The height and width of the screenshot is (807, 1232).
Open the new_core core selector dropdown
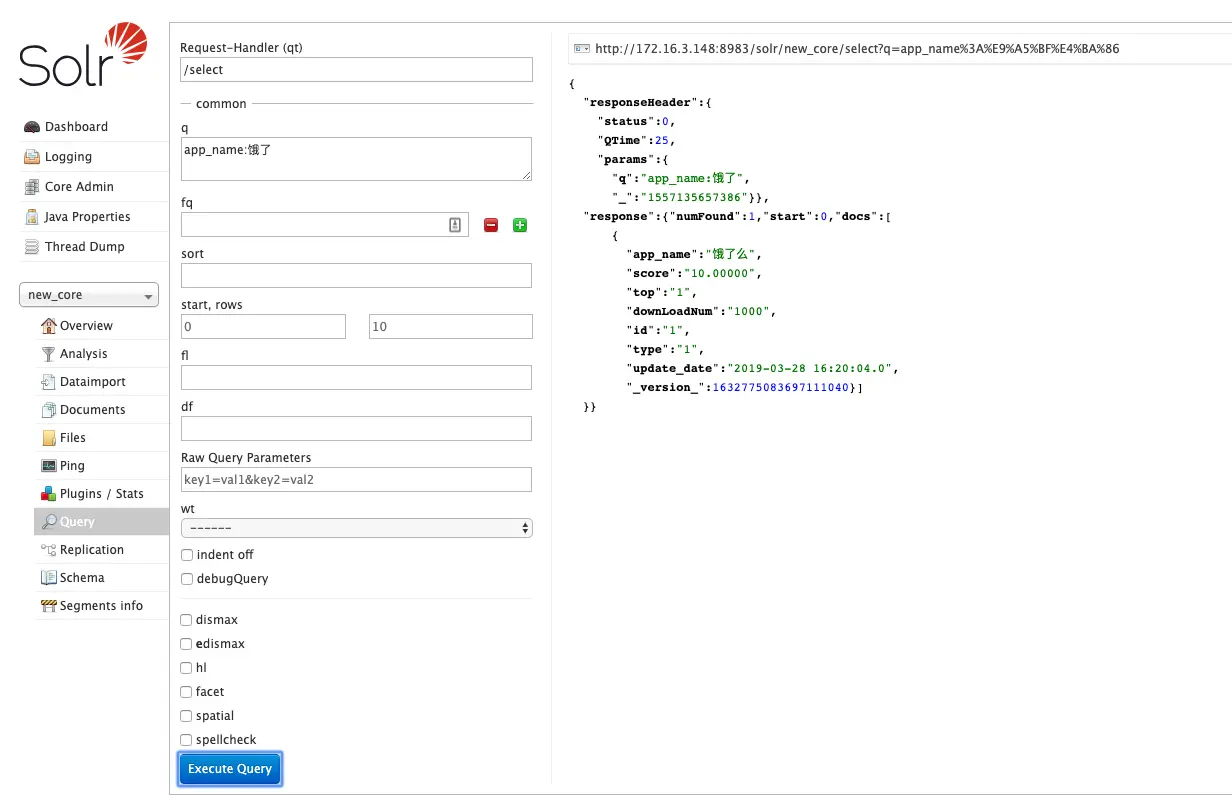89,295
